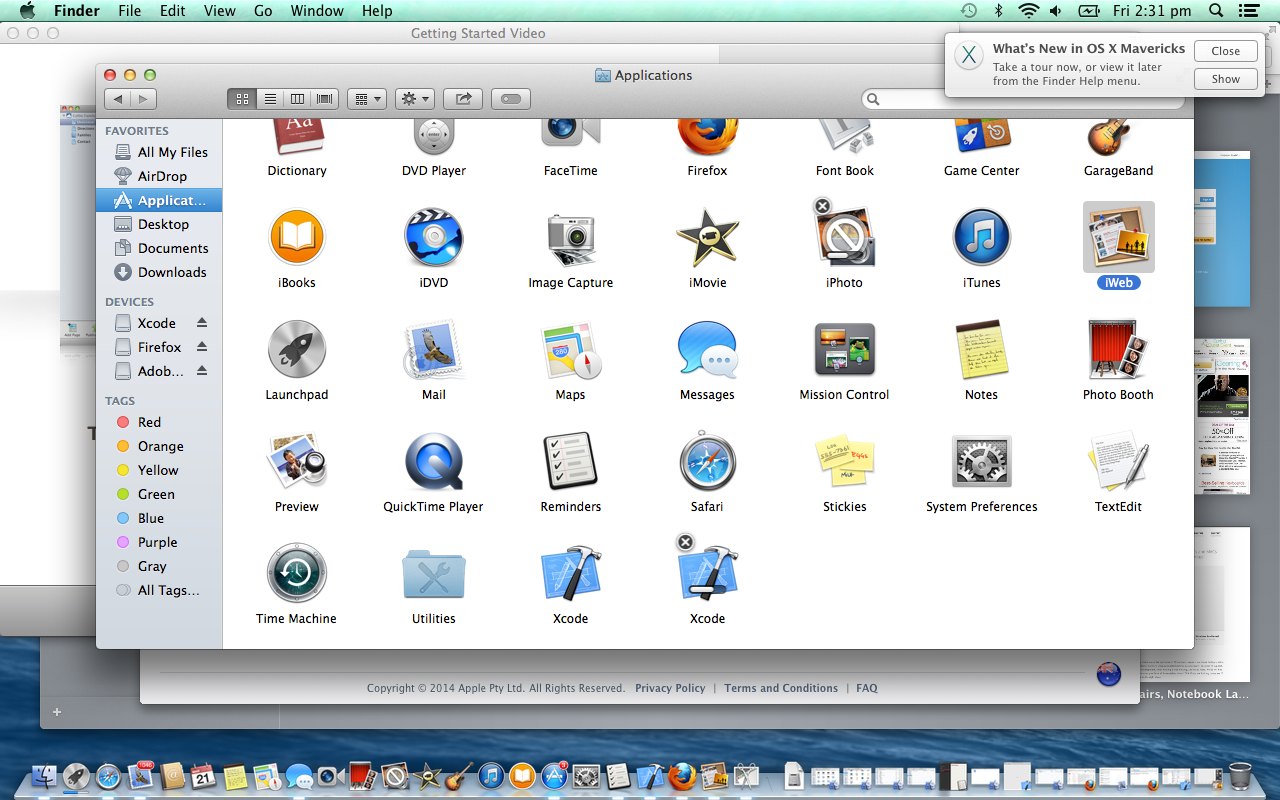Open the Help menu
Viewport: 1280px width, 800px height.
tap(377, 11)
